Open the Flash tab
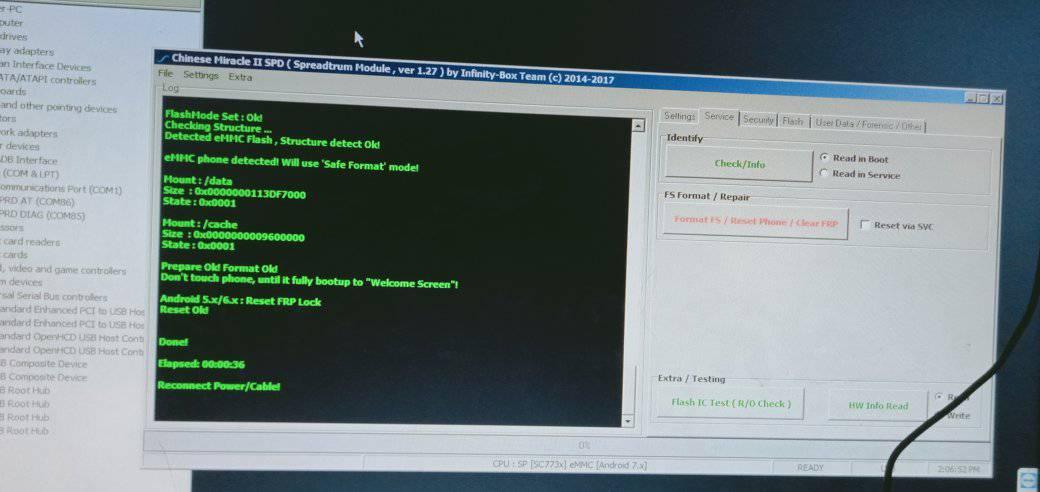 pos(792,121)
